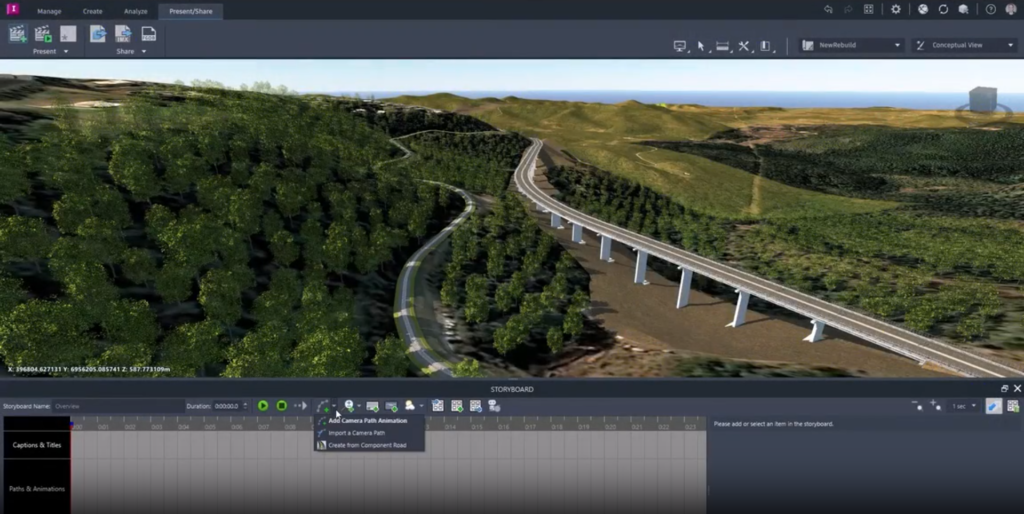The height and width of the screenshot is (514, 1024).
Task: Click the Export IMX icon in Share group
Action: (x=123, y=34)
